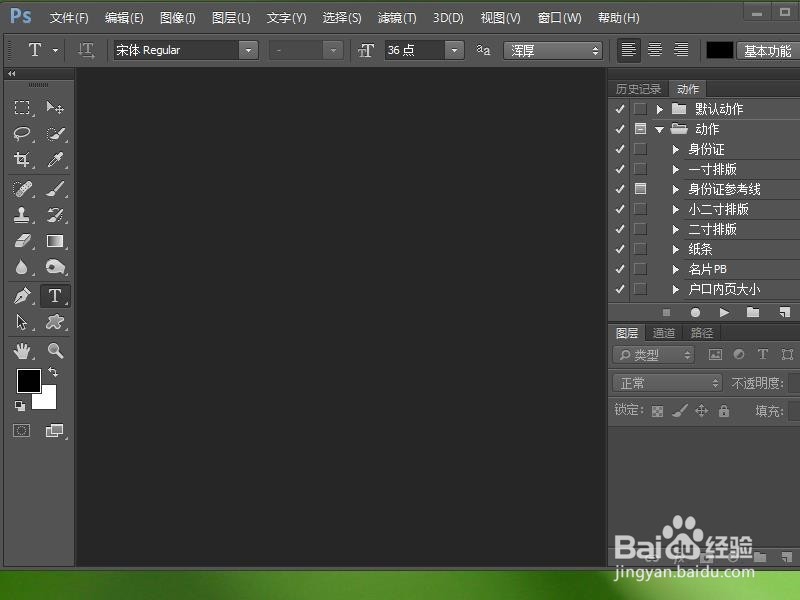Image resolution: width=800 pixels, height=600 pixels.
Task: Toggle dialog box for 身份证参考线 action
Action: (640, 189)
